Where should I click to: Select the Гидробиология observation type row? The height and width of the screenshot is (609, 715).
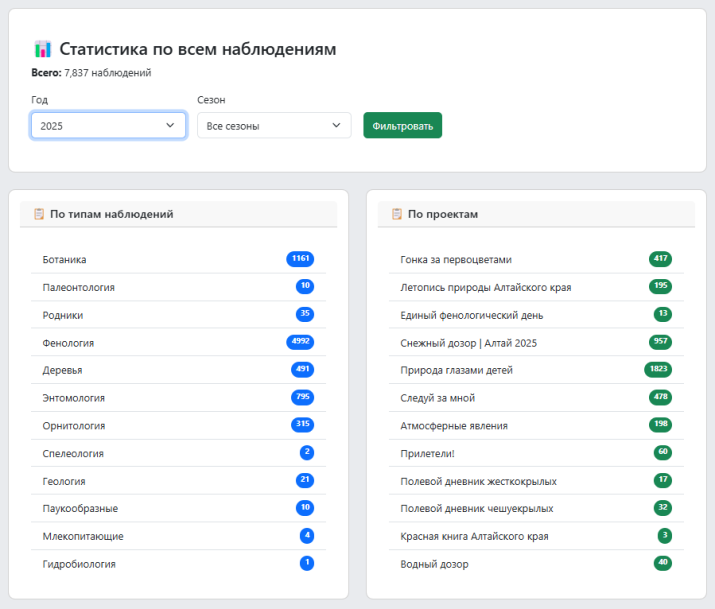[x=79, y=564]
